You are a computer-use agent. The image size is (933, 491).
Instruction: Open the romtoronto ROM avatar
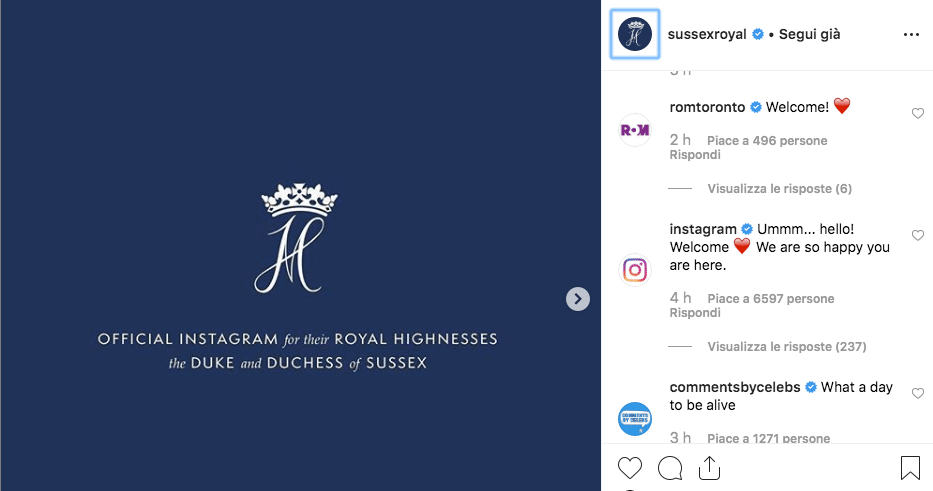tap(635, 130)
